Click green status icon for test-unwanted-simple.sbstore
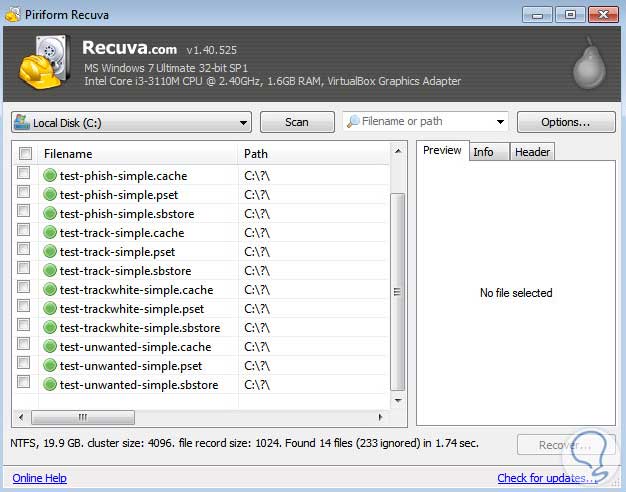The width and height of the screenshot is (626, 492). (50, 385)
